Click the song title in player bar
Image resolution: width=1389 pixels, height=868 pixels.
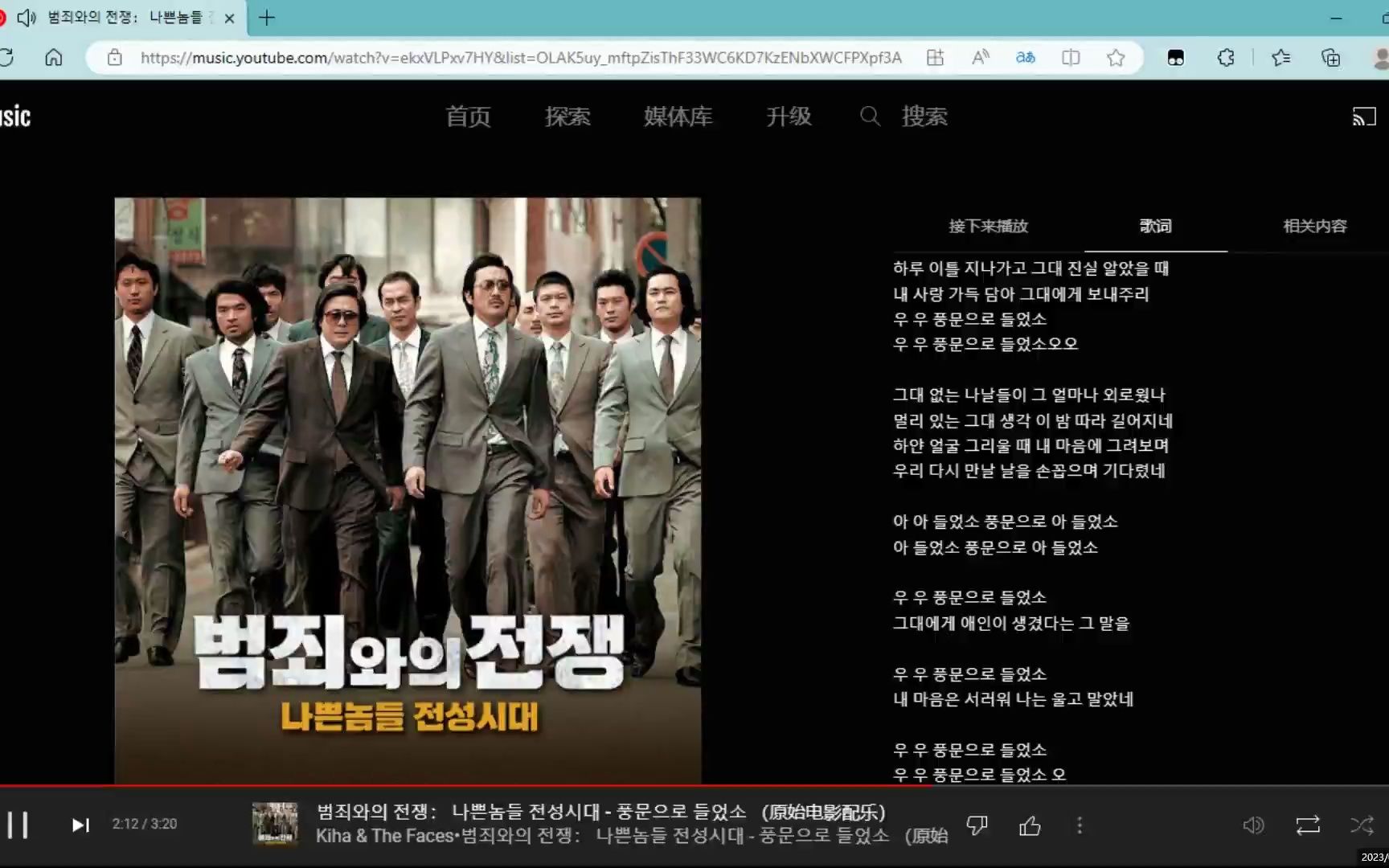601,812
